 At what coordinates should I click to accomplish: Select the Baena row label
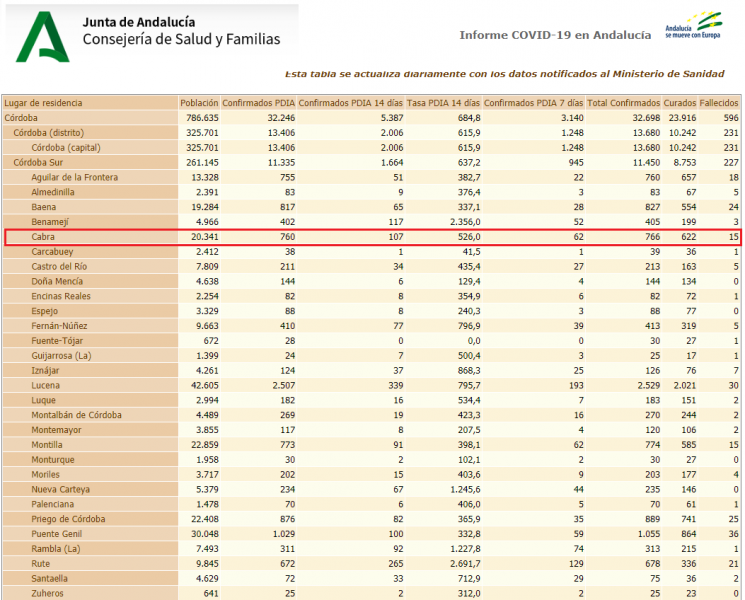point(44,207)
